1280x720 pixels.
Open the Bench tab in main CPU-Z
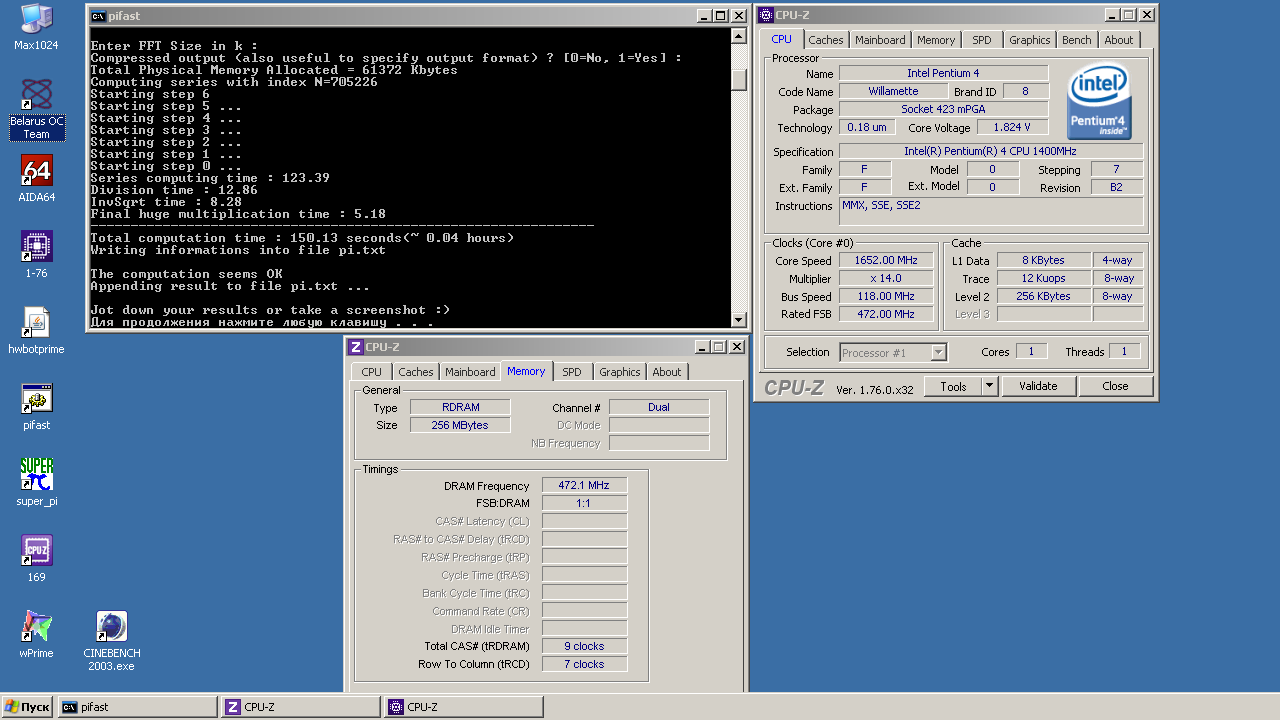[x=1077, y=40]
